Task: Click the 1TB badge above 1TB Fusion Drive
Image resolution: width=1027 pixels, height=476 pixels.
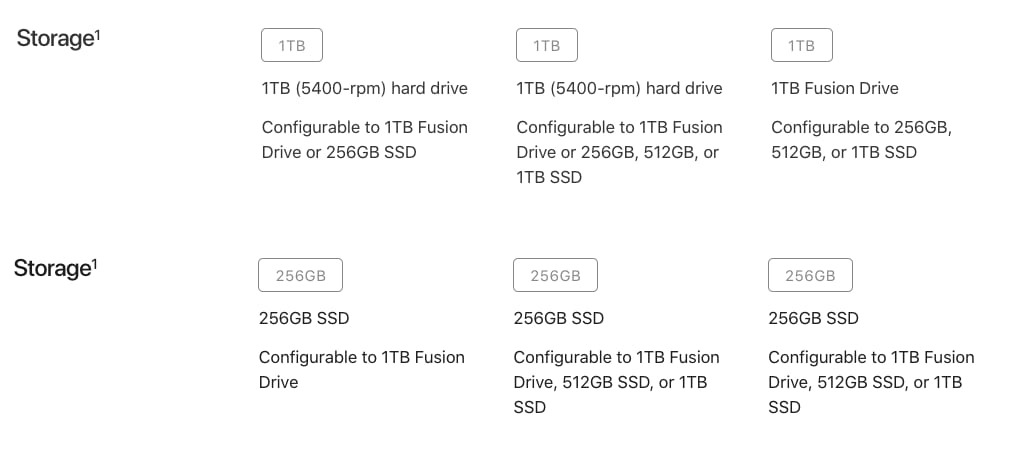Action: [802, 45]
